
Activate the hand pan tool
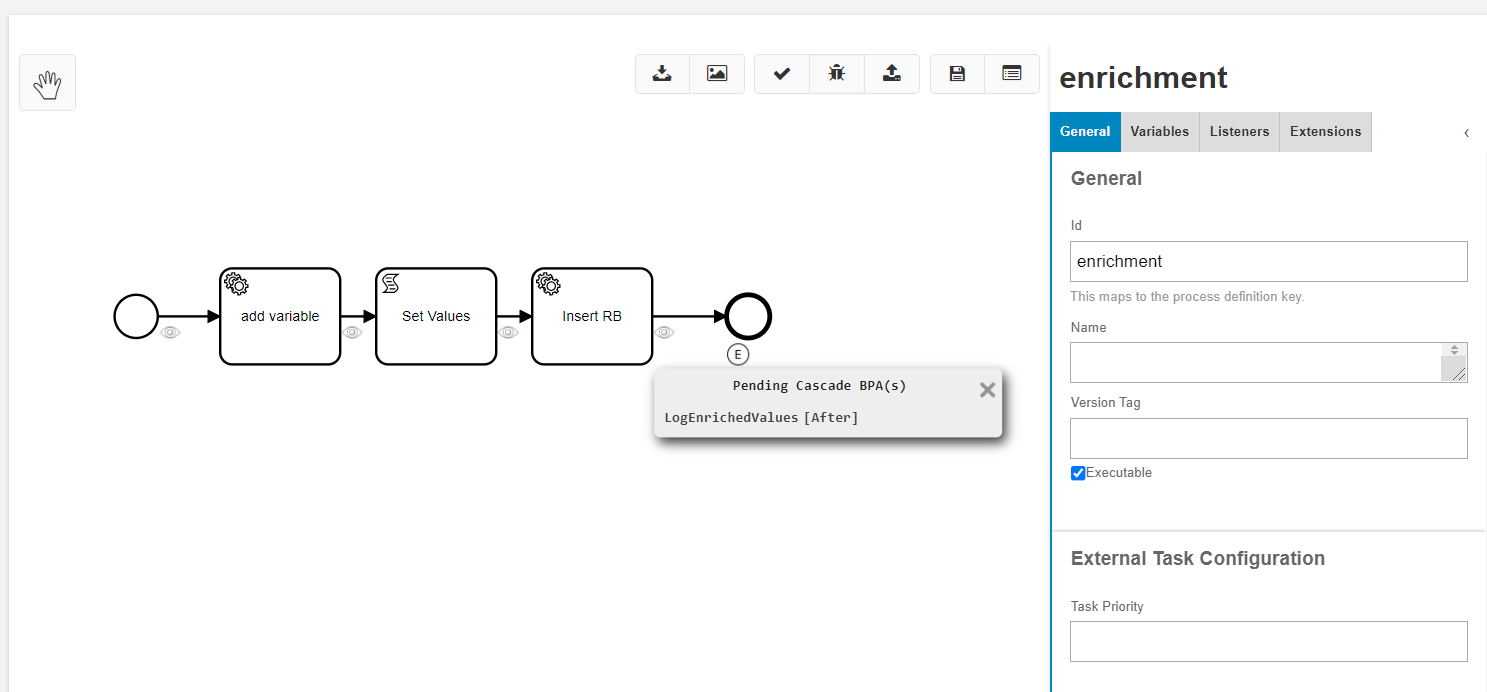[x=47, y=83]
